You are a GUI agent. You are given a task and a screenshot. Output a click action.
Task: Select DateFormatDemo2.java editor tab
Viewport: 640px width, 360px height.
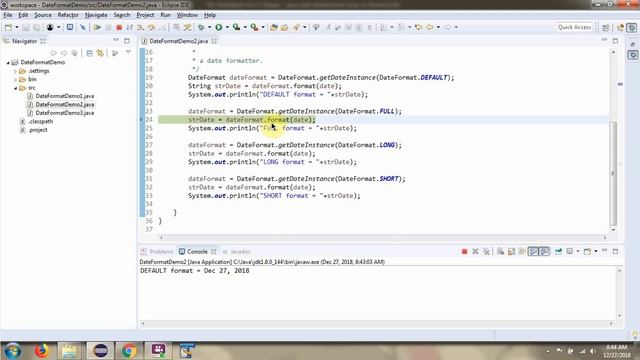(178, 41)
